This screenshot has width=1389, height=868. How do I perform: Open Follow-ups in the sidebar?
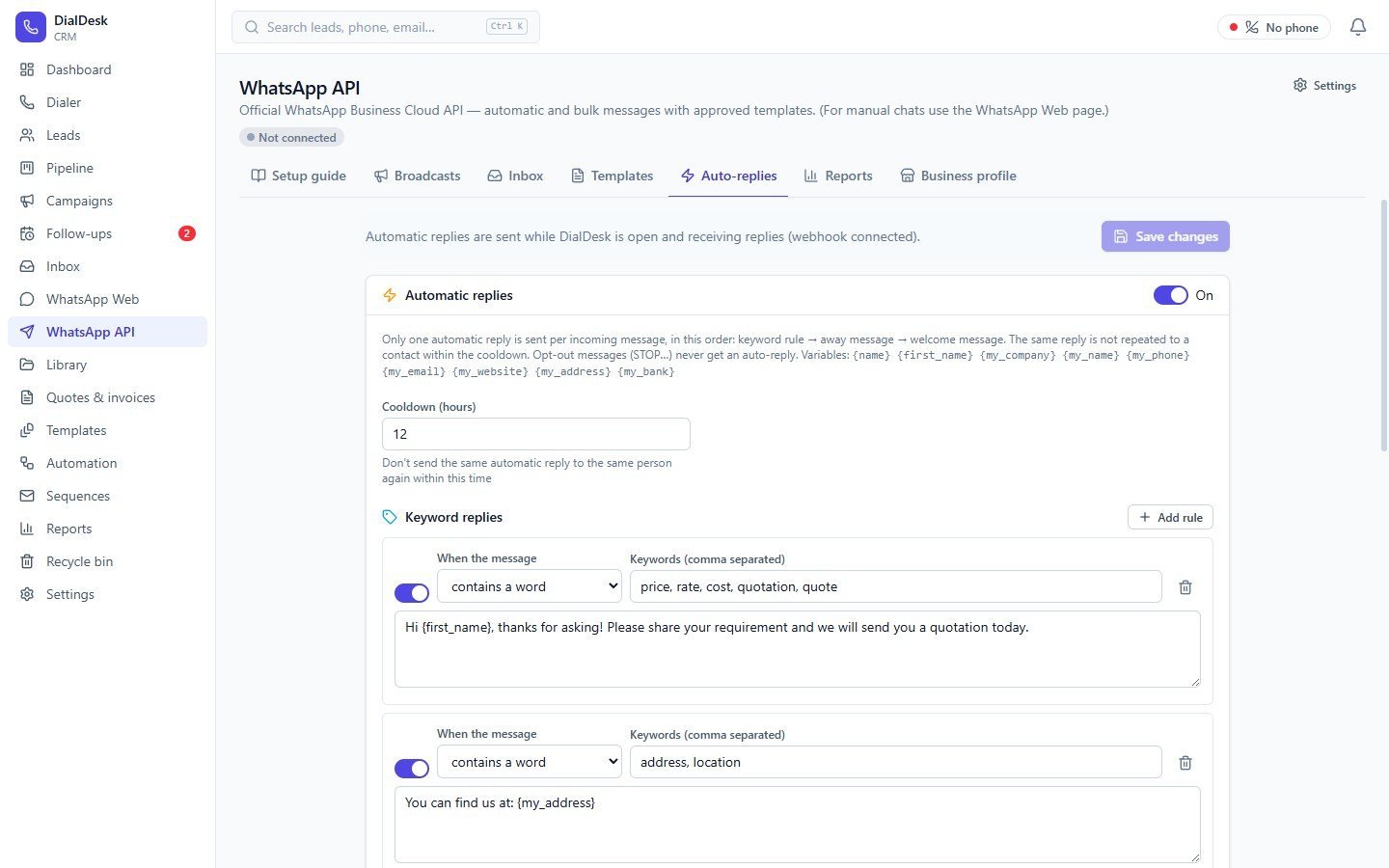point(107,233)
